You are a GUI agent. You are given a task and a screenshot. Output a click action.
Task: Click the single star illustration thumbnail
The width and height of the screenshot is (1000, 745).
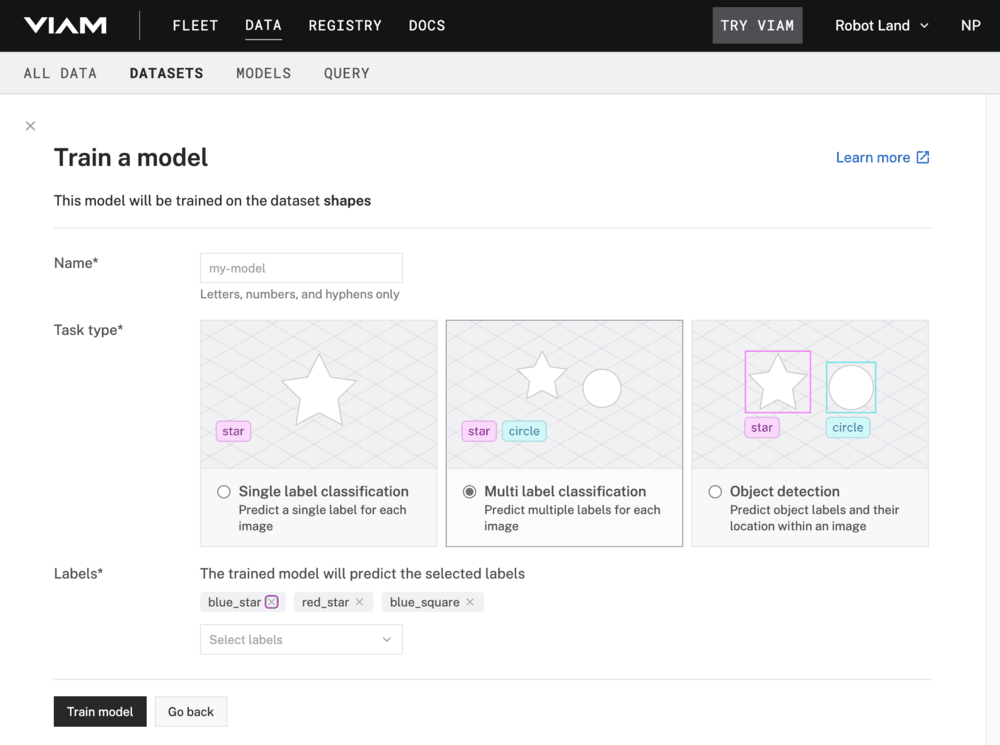coord(319,394)
